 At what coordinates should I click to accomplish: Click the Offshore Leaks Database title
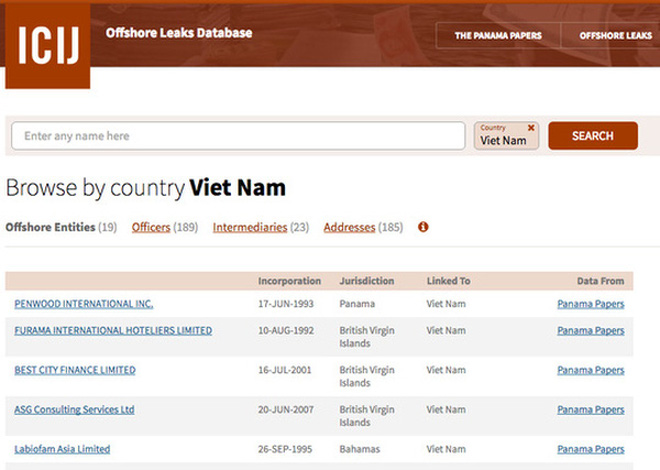point(179,33)
